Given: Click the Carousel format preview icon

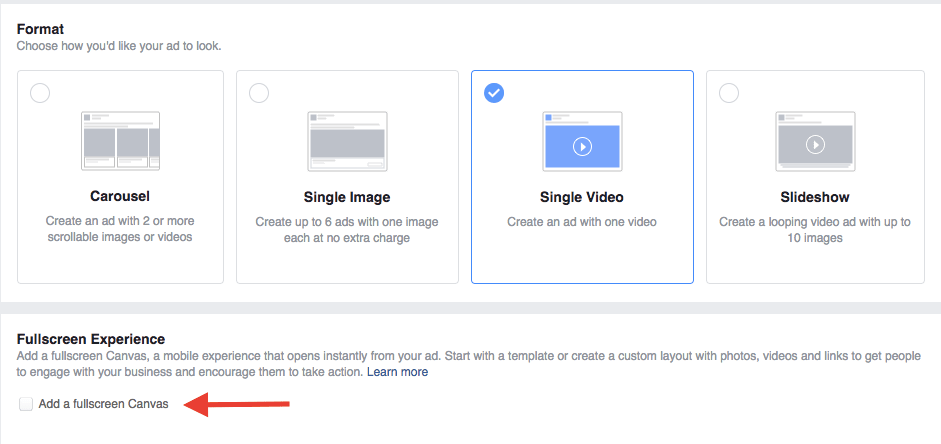Looking at the screenshot, I should tap(120, 141).
